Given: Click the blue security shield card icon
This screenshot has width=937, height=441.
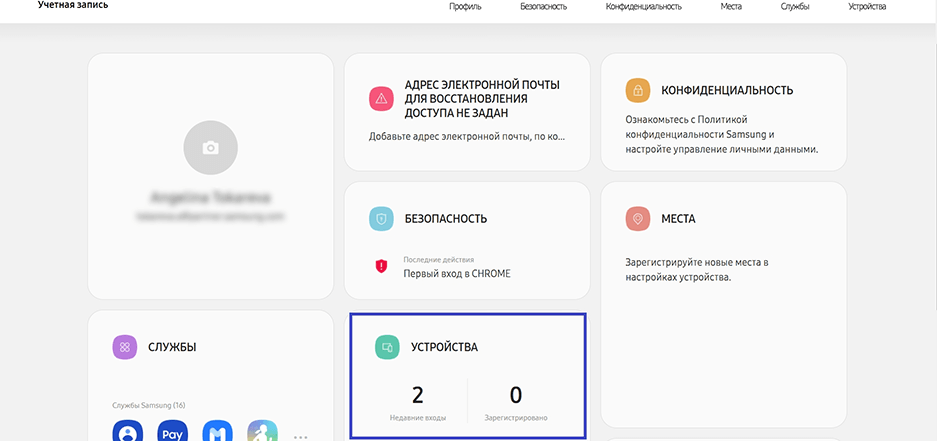Looking at the screenshot, I should pyautogui.click(x=381, y=219).
